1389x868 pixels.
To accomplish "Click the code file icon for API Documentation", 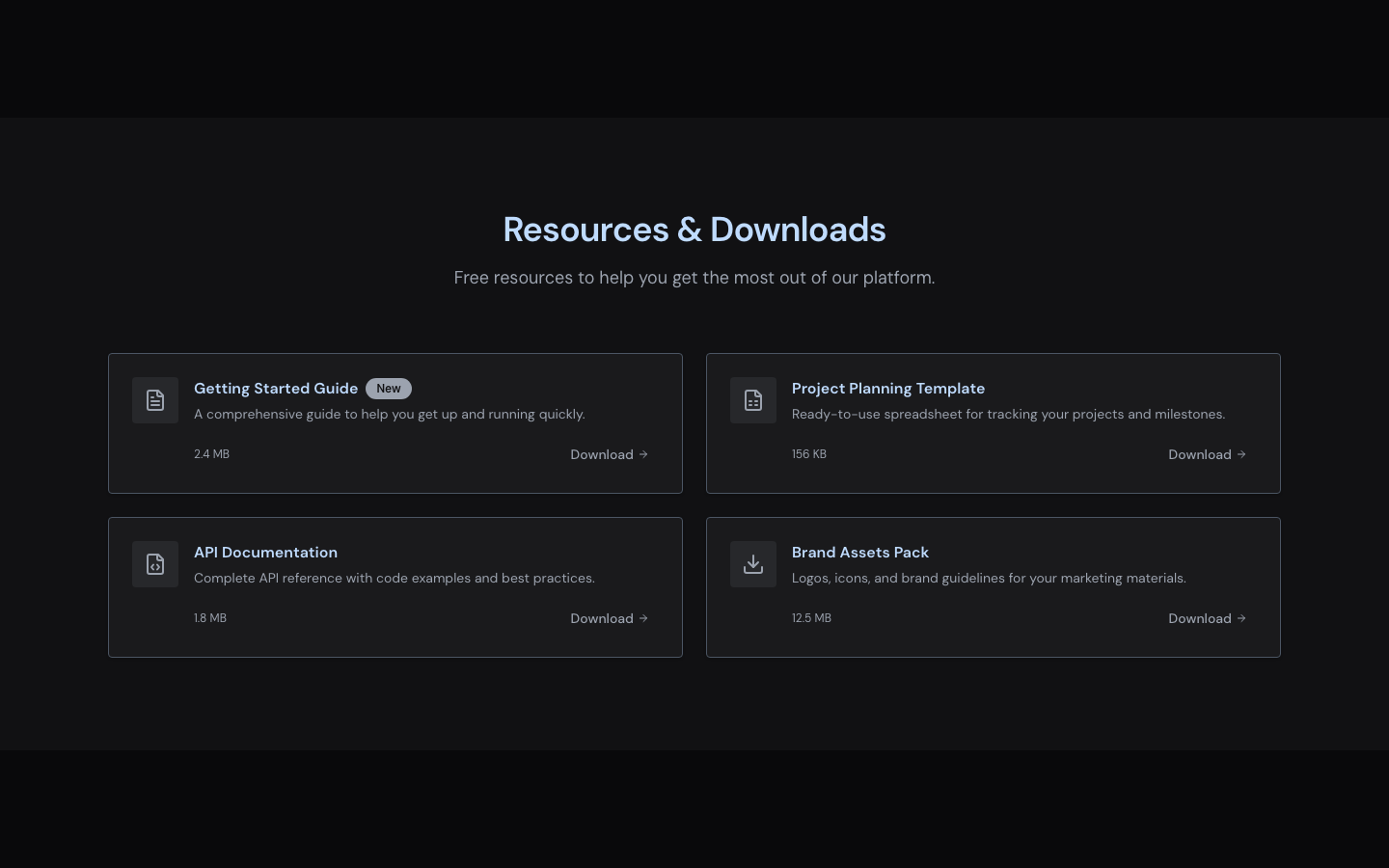I will pyautogui.click(x=155, y=564).
